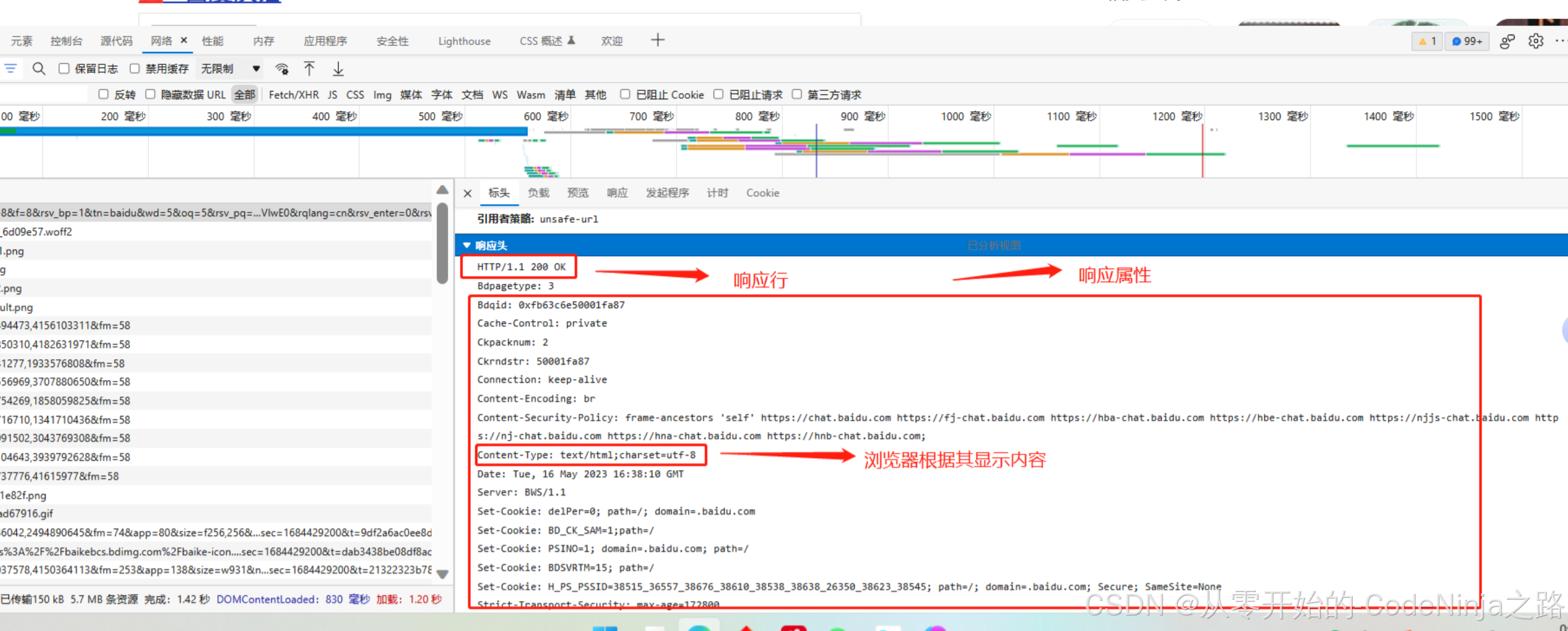Open the Lighthouse panel tab
This screenshot has width=1568, height=631.
click(464, 41)
